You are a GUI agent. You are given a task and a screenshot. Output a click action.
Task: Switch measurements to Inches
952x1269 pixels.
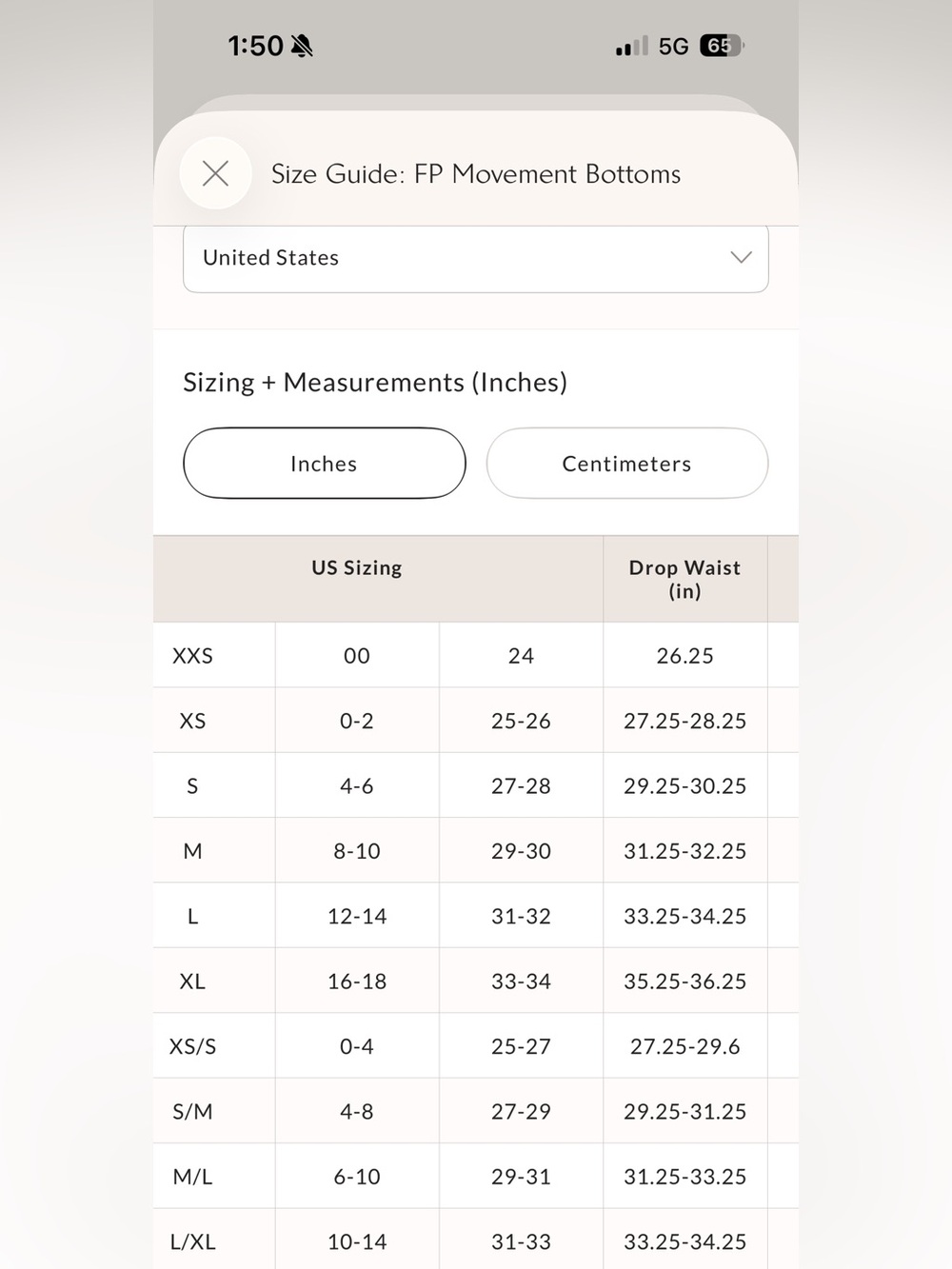point(325,464)
